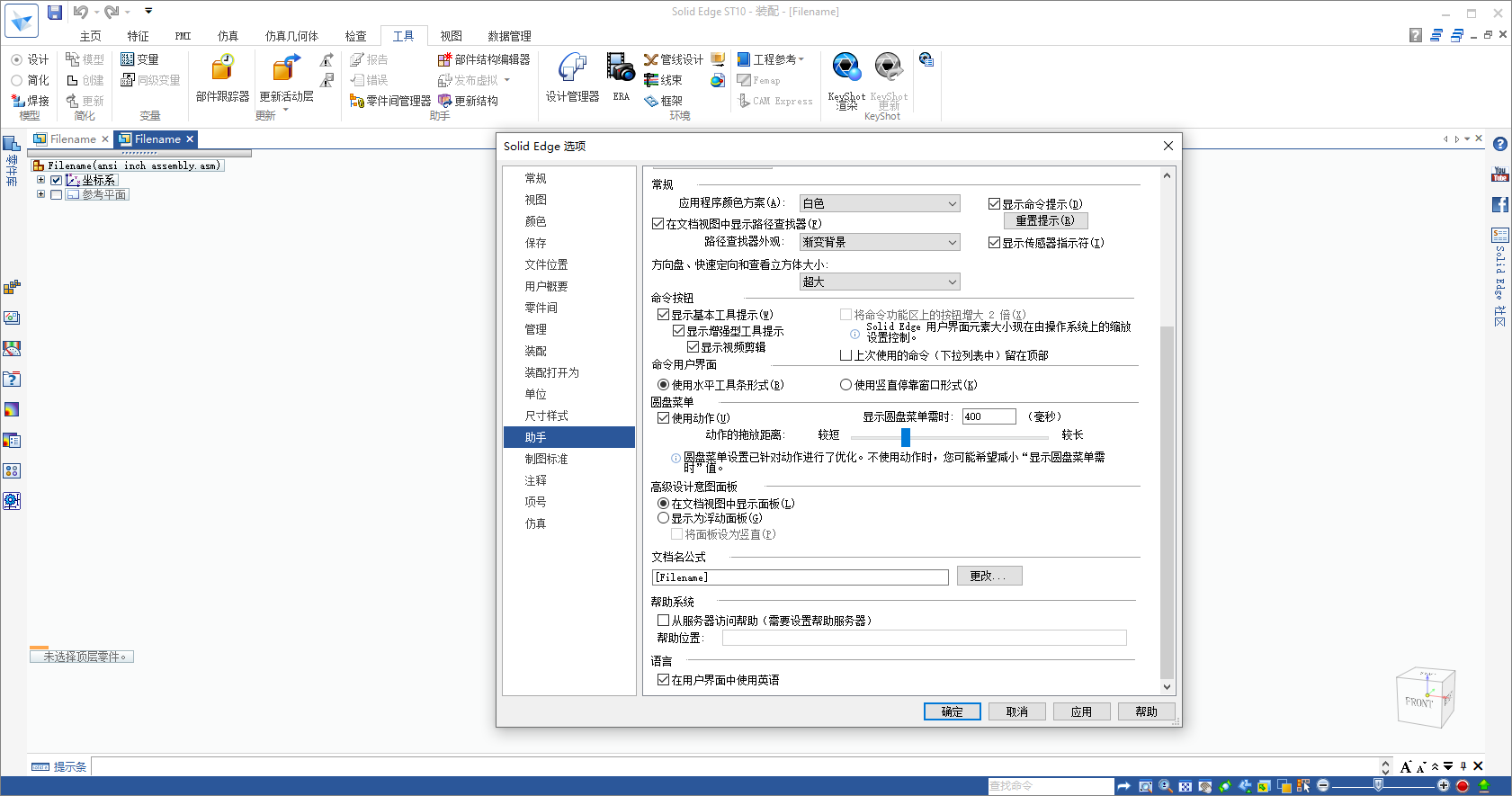Enable 从服务器访问帮助 checkbox
This screenshot has width=1512, height=796.
pyautogui.click(x=663, y=621)
